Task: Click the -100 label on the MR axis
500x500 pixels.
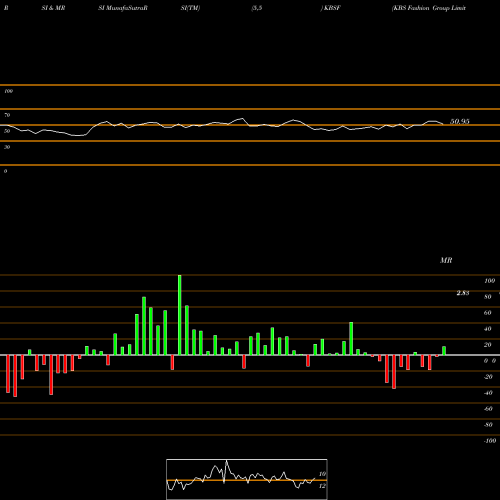Action: point(489,441)
